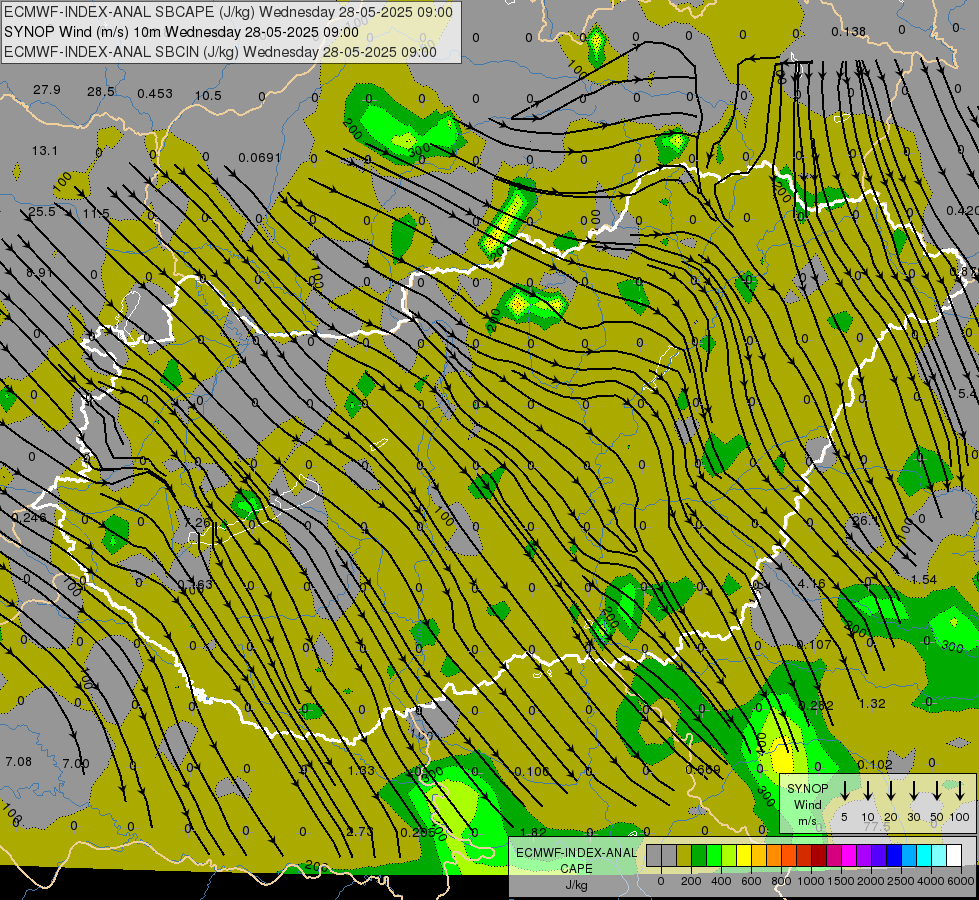The height and width of the screenshot is (900, 979).
Task: Click the 1000 tick label on CAPE scale
Action: click(x=810, y=881)
